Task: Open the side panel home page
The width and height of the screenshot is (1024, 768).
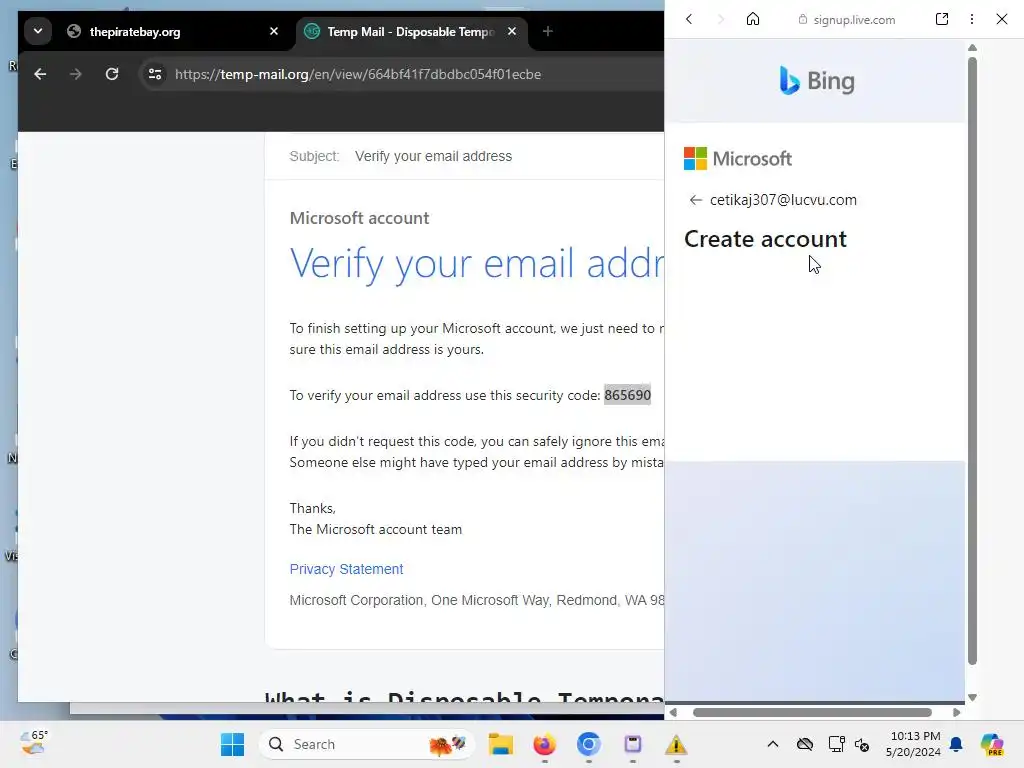Action: coord(753,19)
